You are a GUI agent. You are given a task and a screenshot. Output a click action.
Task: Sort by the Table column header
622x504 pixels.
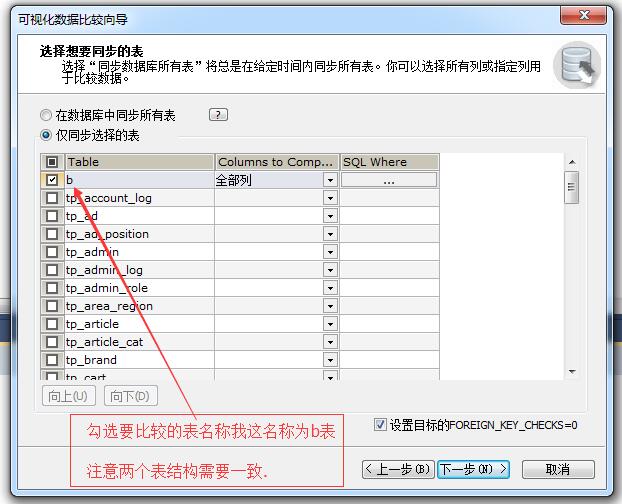click(139, 162)
